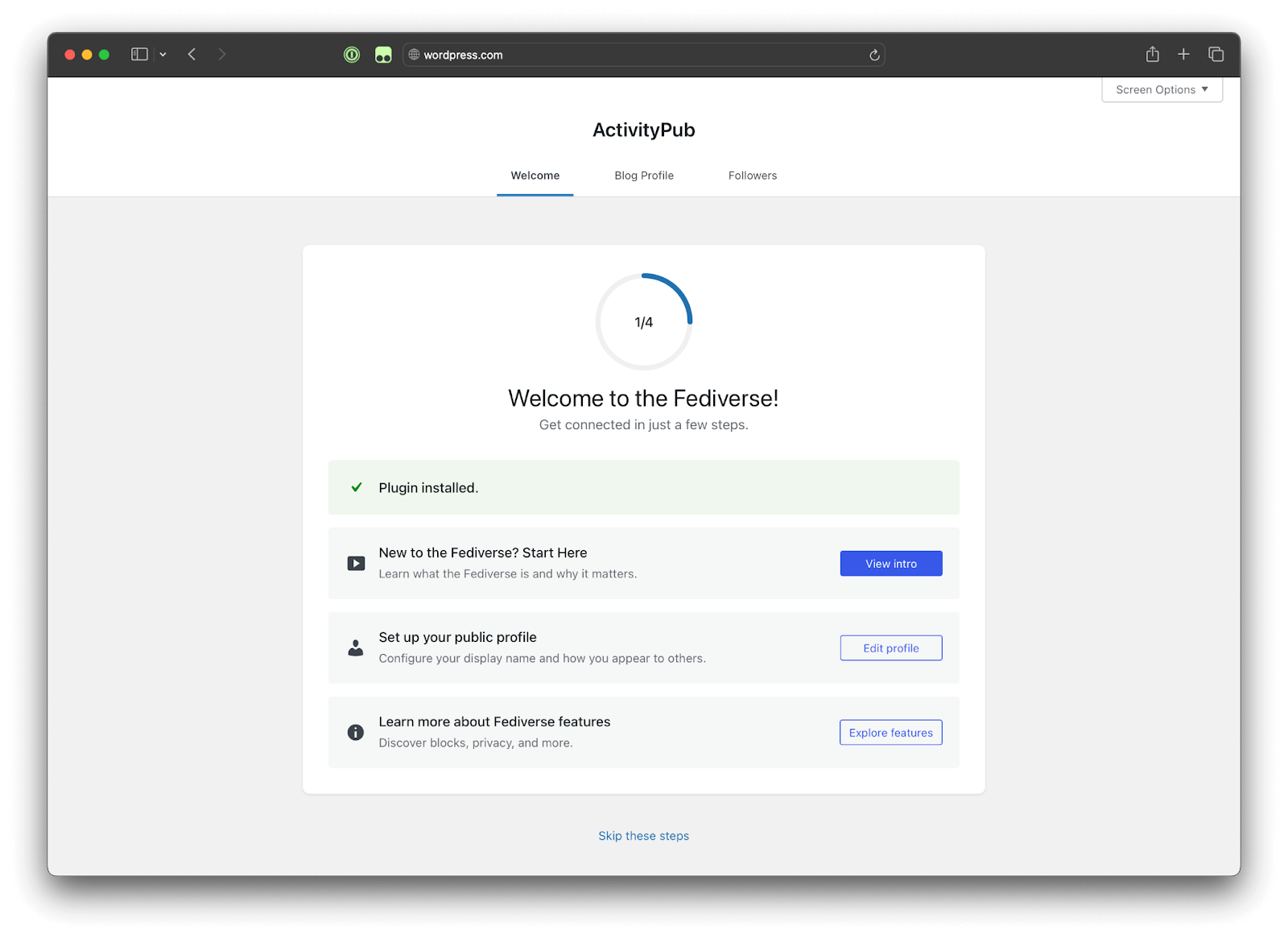The height and width of the screenshot is (939, 1288).
Task: Click the Skip these steps link
Action: click(644, 836)
